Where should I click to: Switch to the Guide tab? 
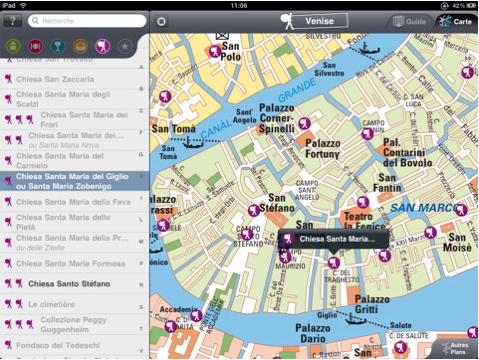pyautogui.click(x=409, y=22)
